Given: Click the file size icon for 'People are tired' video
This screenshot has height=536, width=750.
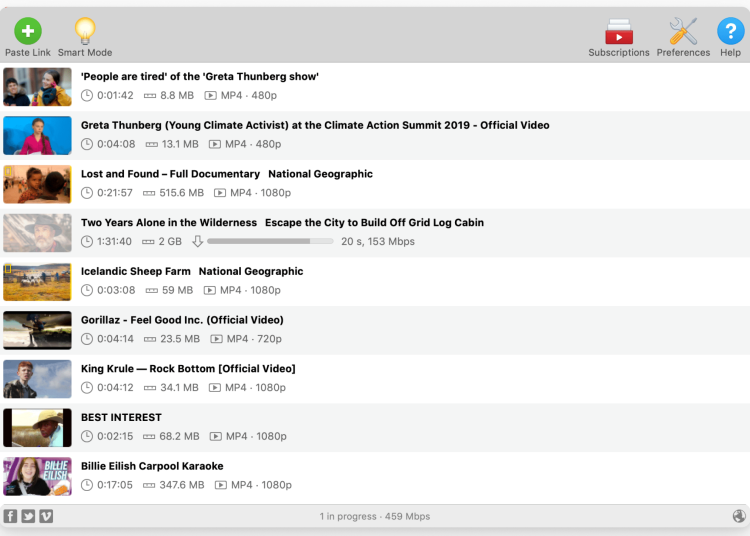Looking at the screenshot, I should point(150,96).
